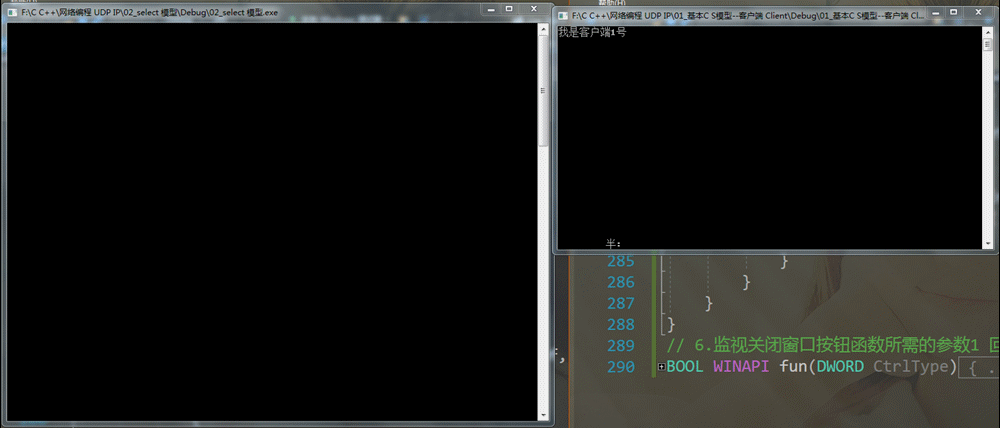Minimize the 客户端 Client console window
The image size is (1000, 428).
click(936, 12)
